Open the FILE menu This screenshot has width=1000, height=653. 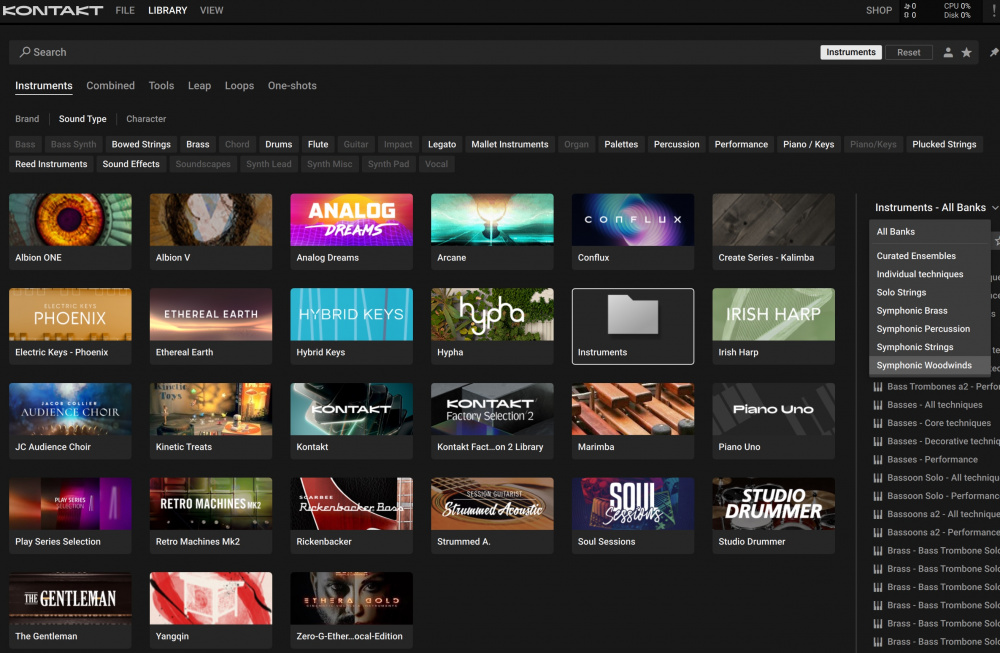click(125, 10)
